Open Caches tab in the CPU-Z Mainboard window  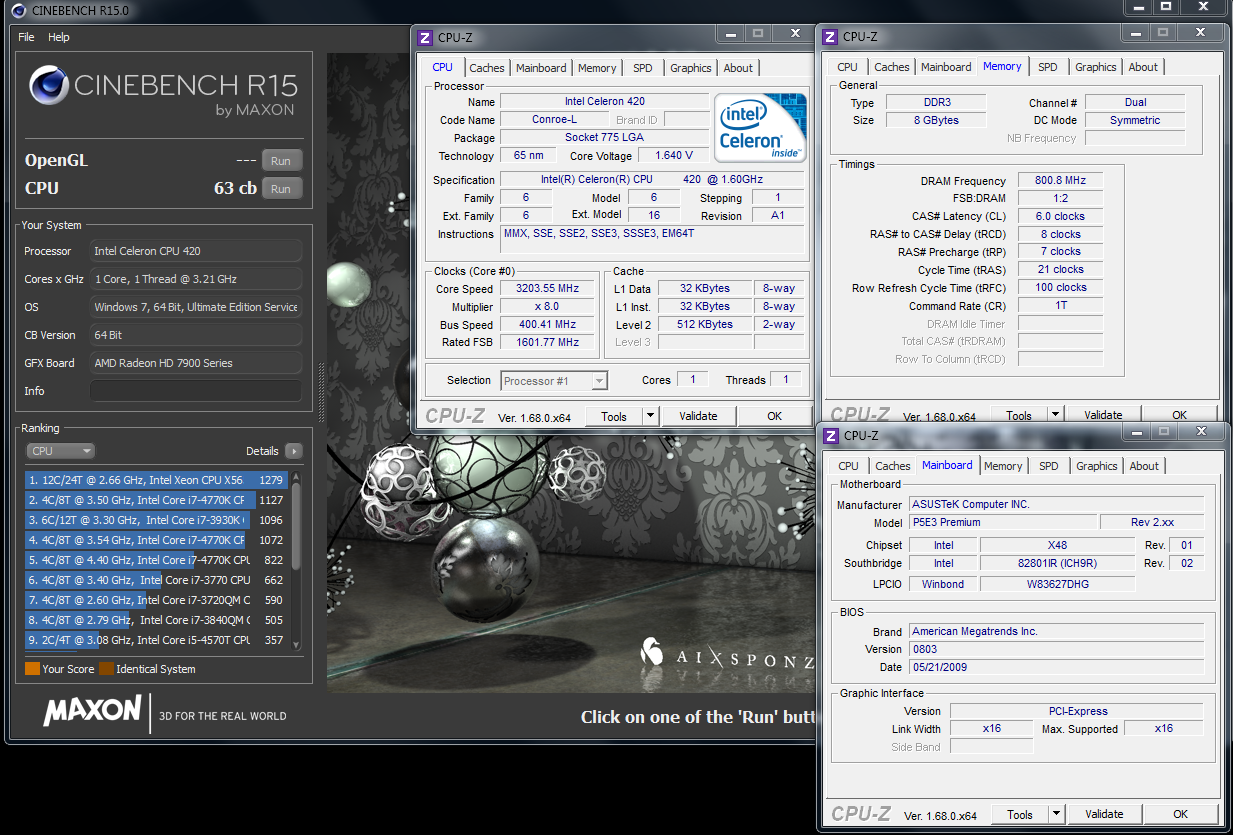893,466
